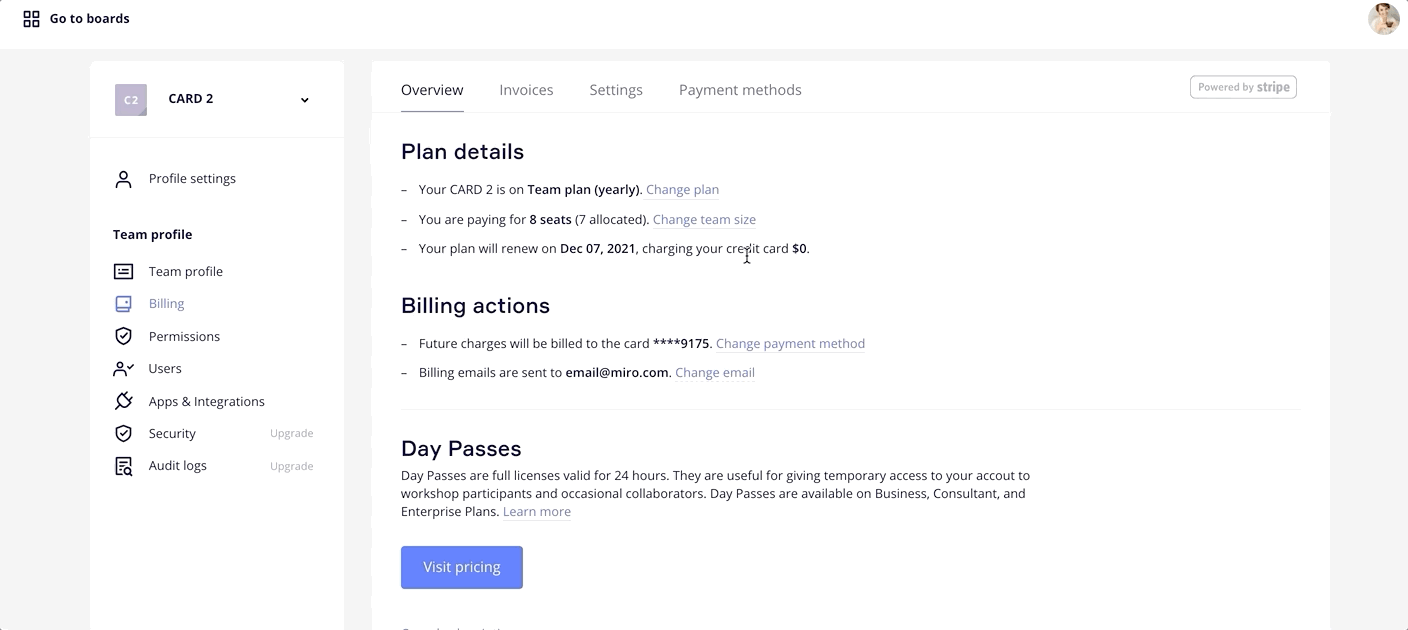Click the Users icon in sidebar

point(123,369)
